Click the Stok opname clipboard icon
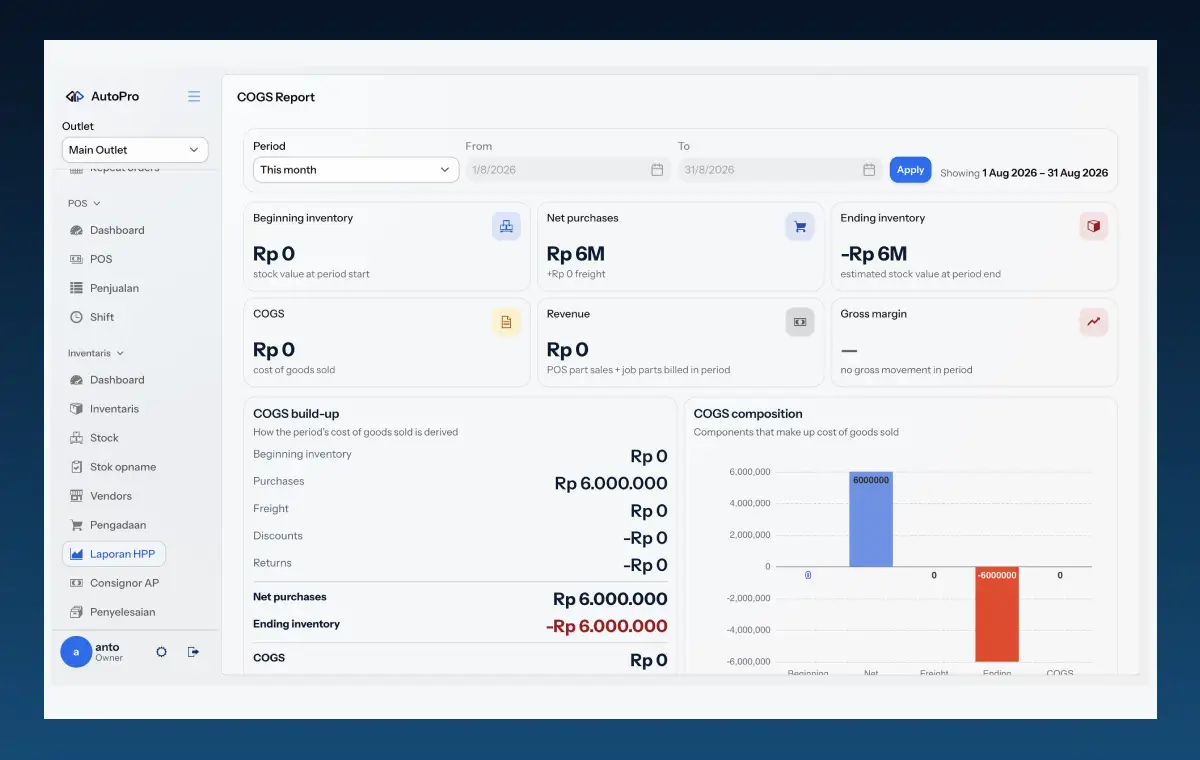The width and height of the screenshot is (1200, 760). (x=76, y=467)
